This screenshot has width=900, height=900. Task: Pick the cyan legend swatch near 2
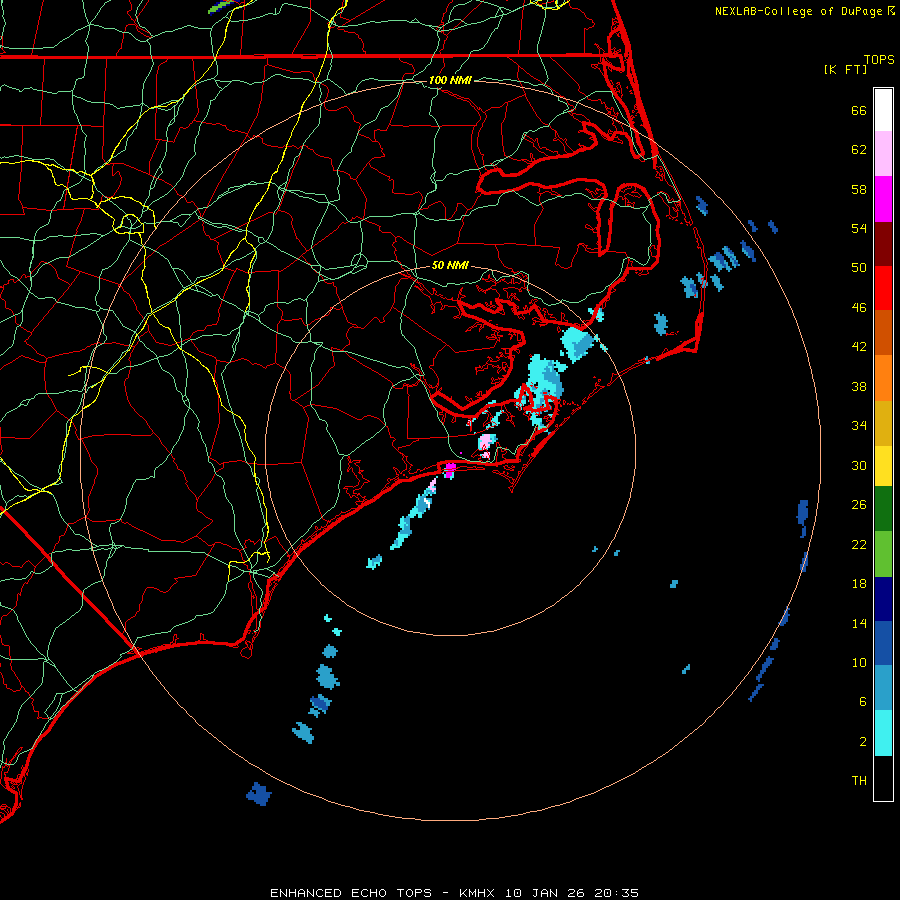tap(883, 733)
